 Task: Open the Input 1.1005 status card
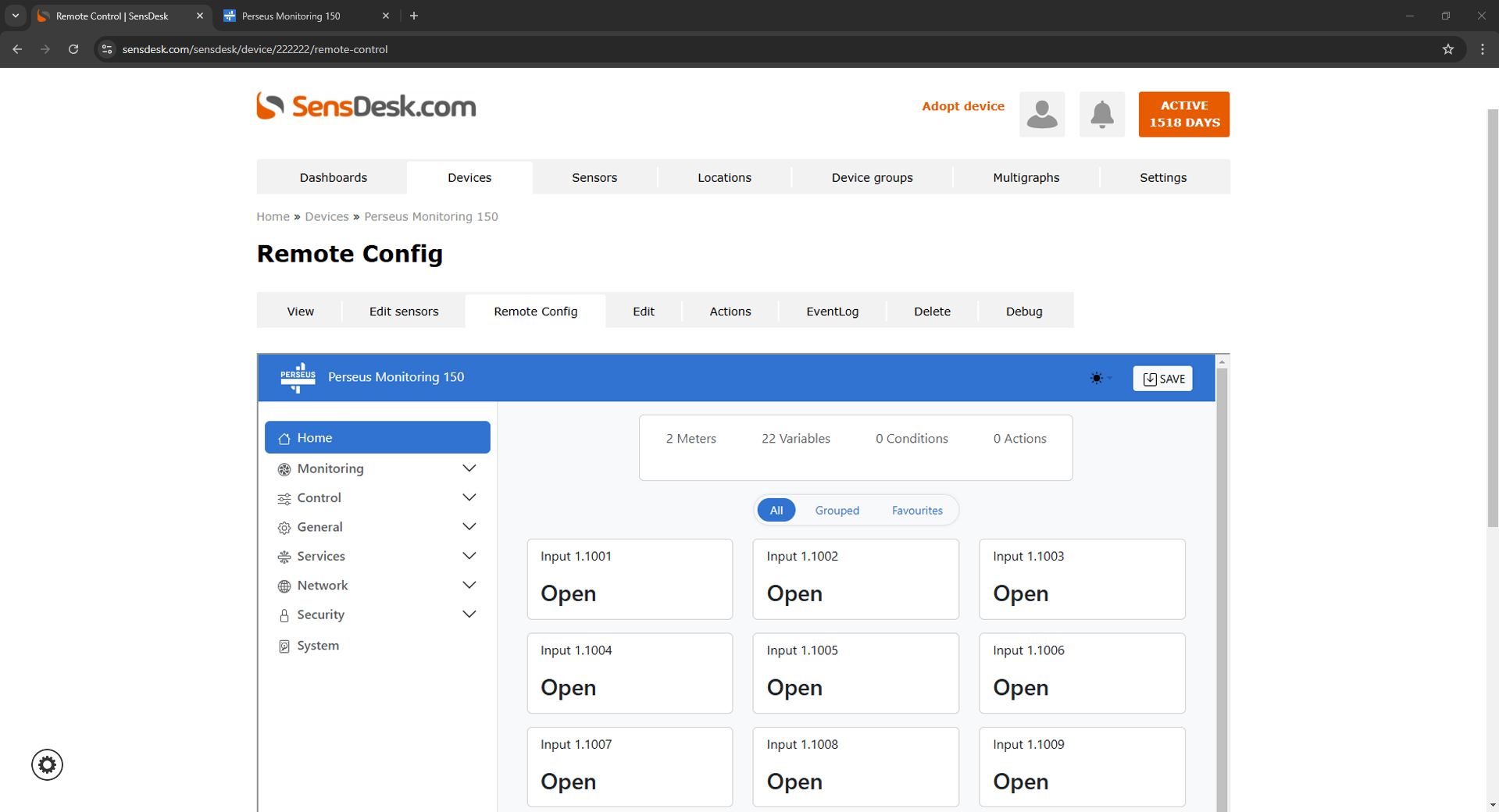[855, 673]
